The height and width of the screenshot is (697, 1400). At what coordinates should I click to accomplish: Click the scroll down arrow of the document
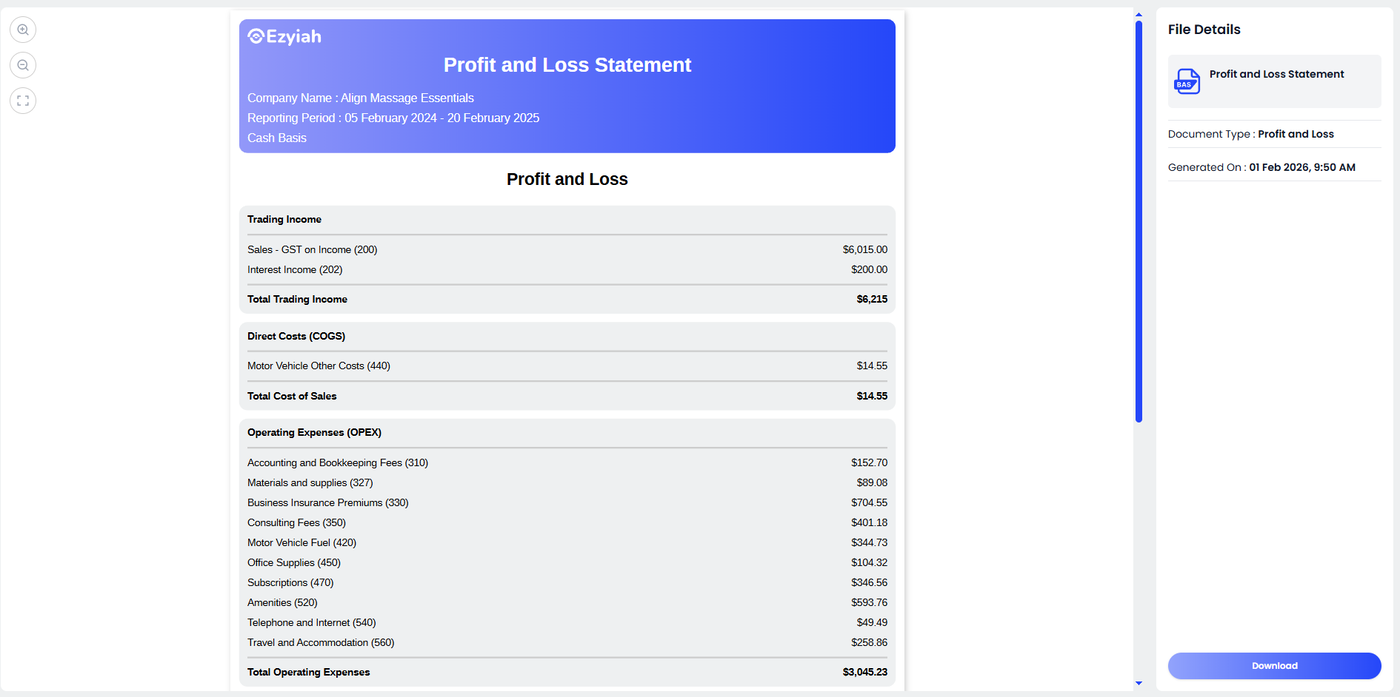pos(1138,684)
